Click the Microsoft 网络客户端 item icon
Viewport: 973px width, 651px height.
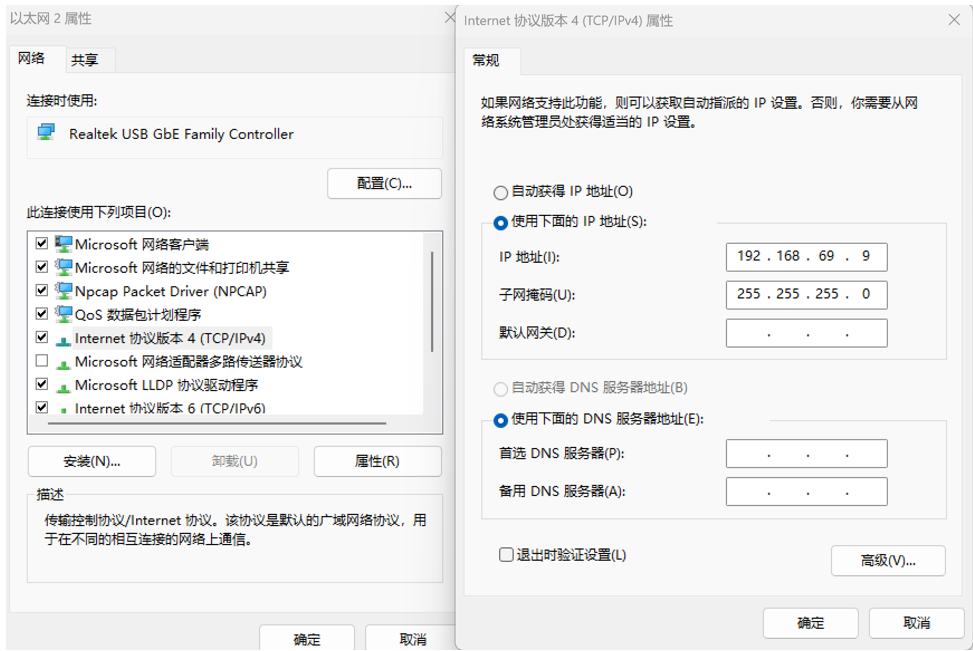pyautogui.click(x=63, y=244)
